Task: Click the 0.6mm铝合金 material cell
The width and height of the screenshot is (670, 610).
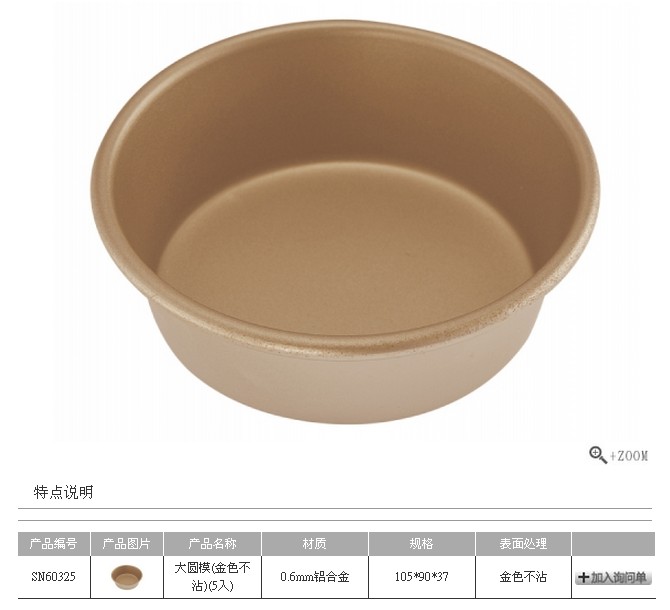Action: pyautogui.click(x=315, y=577)
